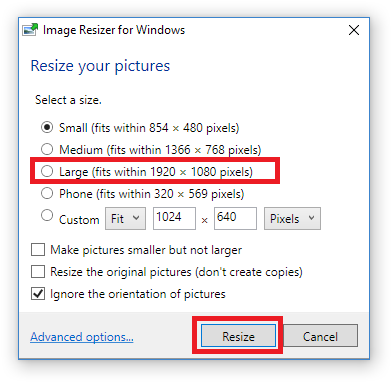
Task: Click the custom height field showing 640
Action: [x=235, y=218]
